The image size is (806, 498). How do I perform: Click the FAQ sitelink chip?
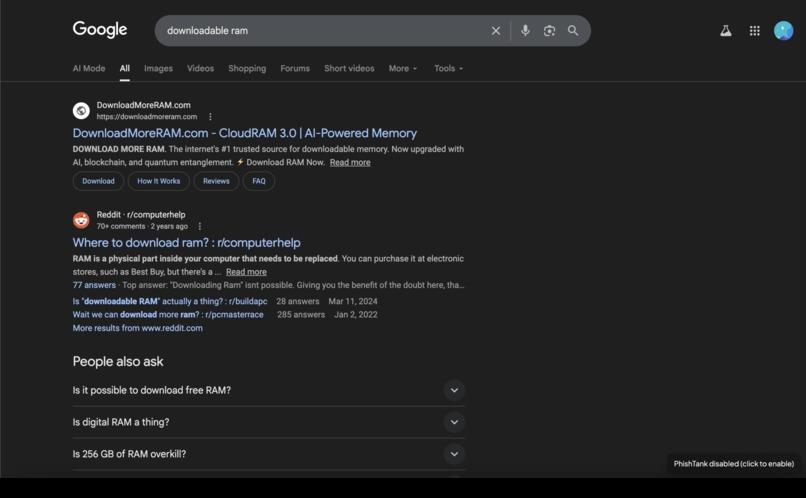point(259,181)
